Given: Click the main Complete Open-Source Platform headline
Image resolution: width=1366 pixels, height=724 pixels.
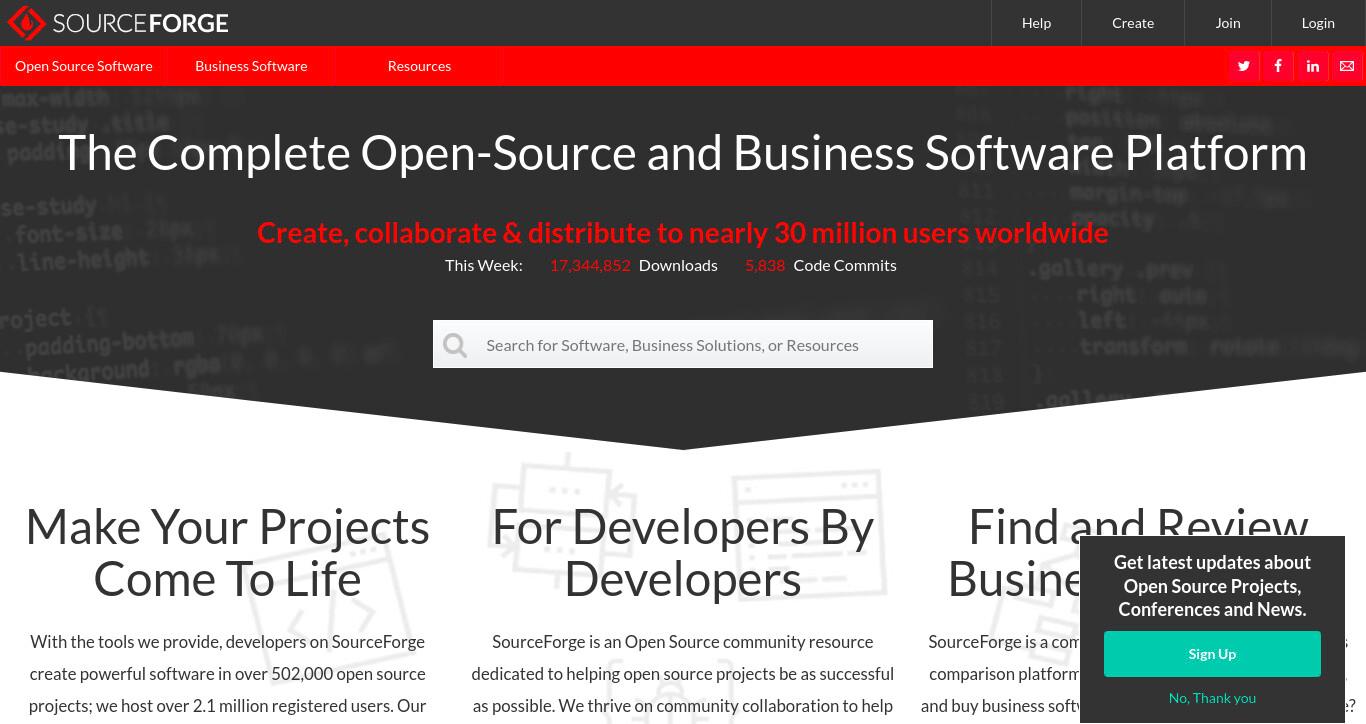Looking at the screenshot, I should (683, 153).
